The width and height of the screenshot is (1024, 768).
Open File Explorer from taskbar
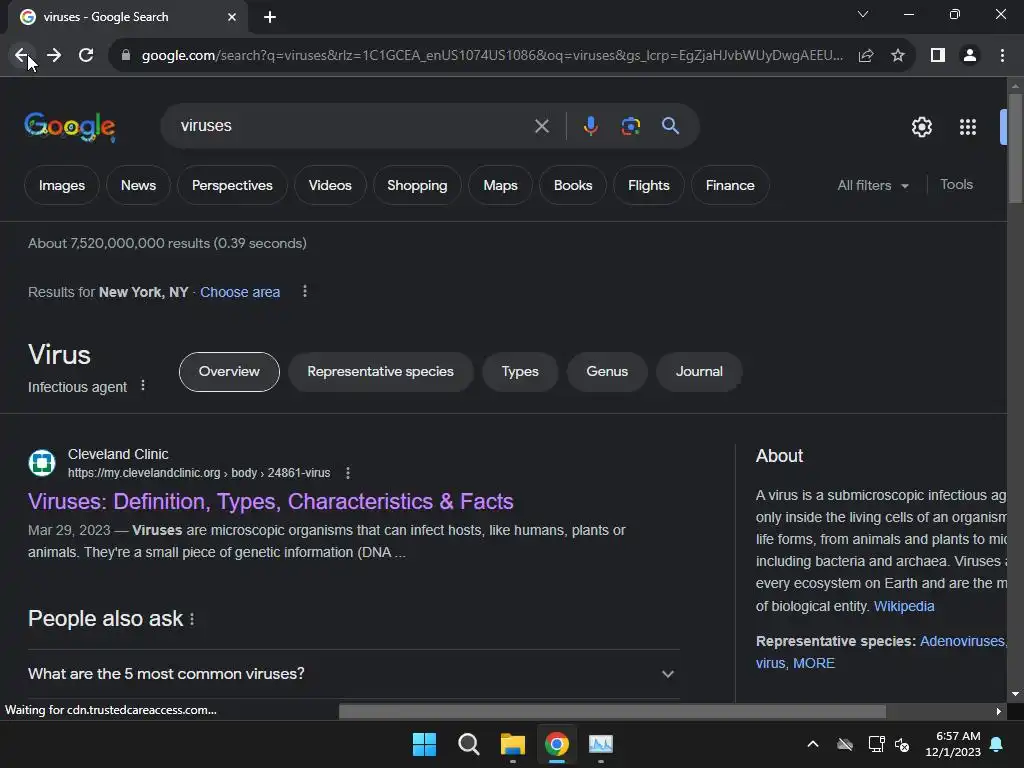tap(513, 744)
